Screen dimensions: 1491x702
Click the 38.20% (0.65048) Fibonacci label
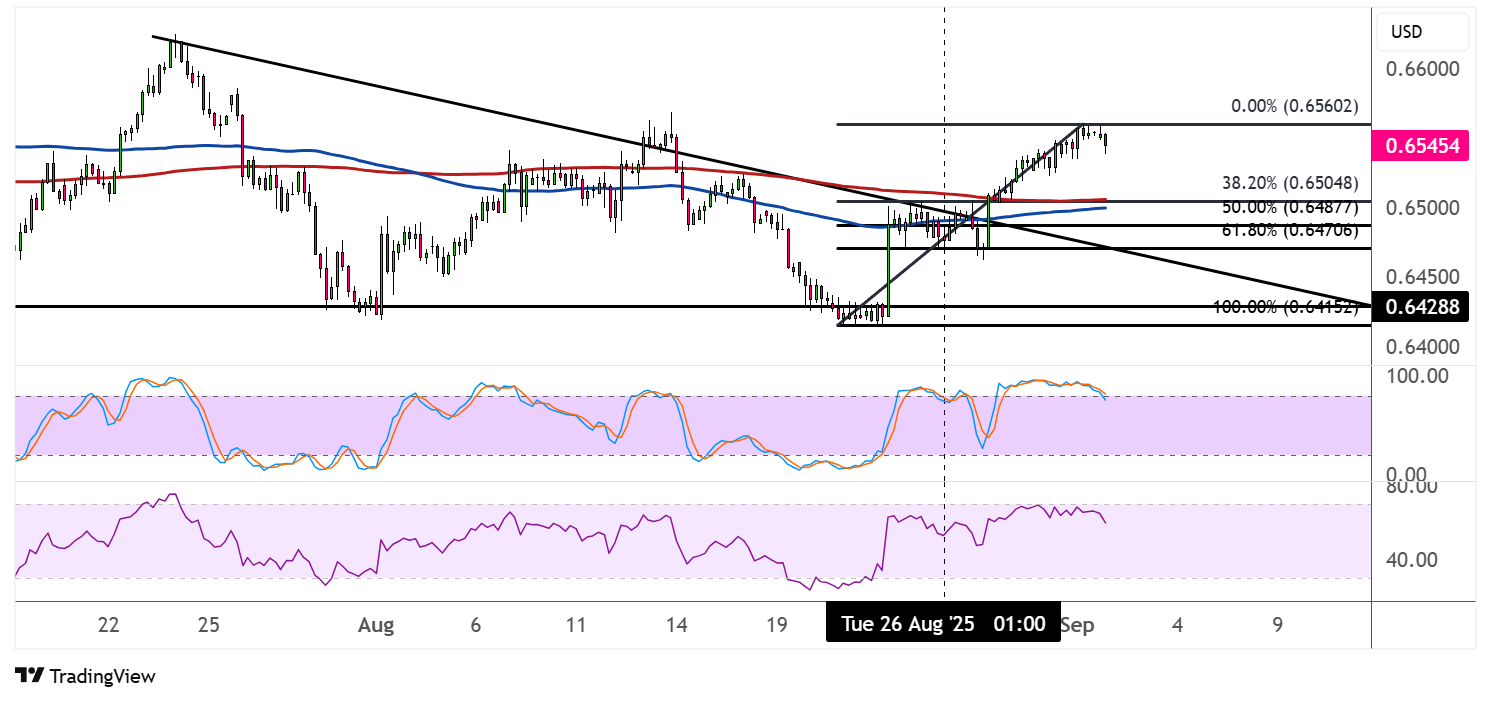(1290, 184)
